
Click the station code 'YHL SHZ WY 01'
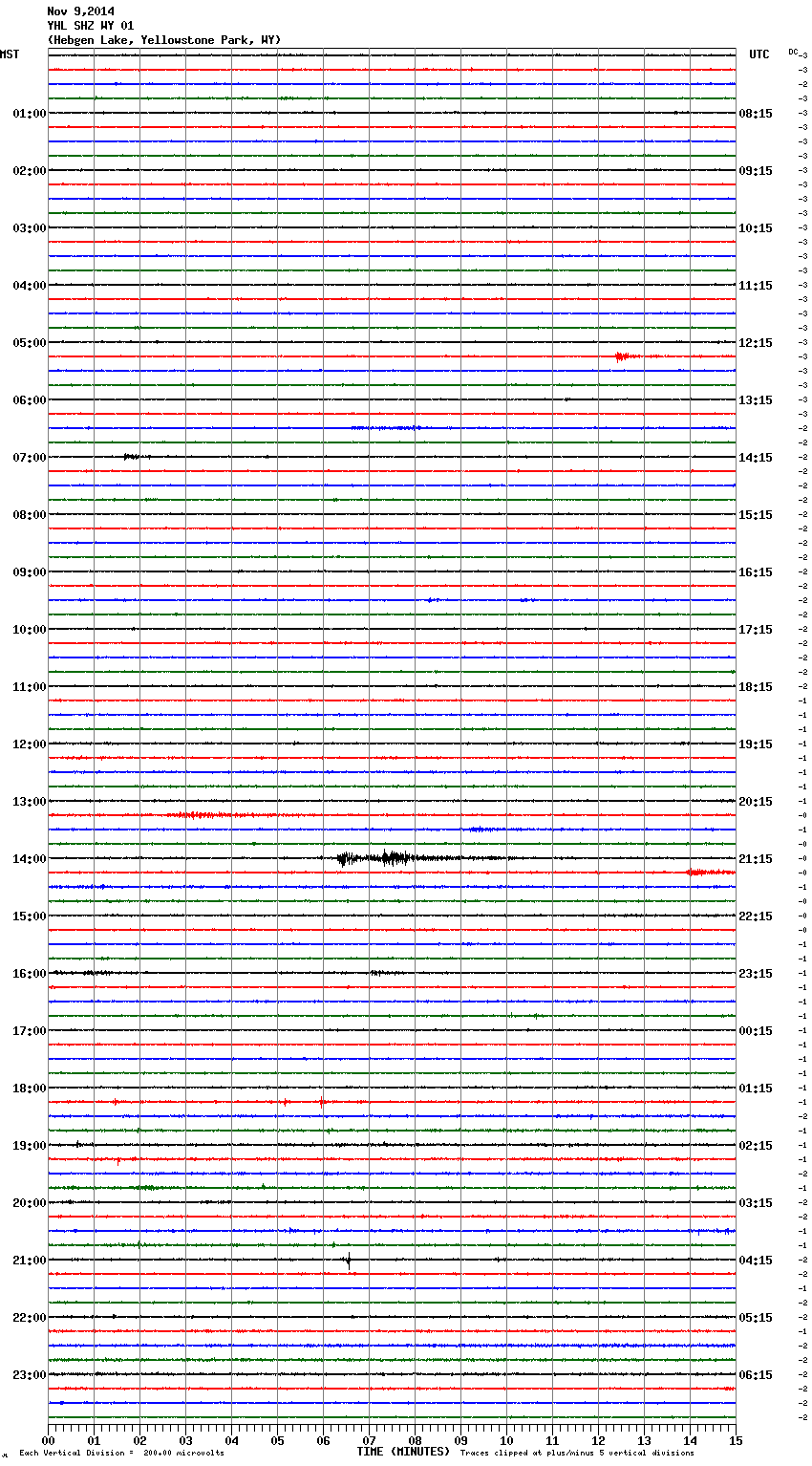(91, 26)
